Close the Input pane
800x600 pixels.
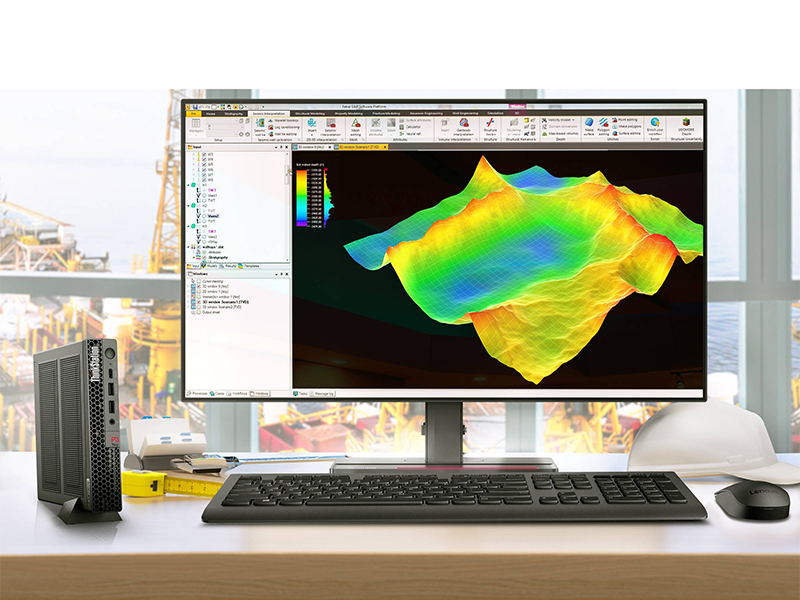pyautogui.click(x=288, y=145)
